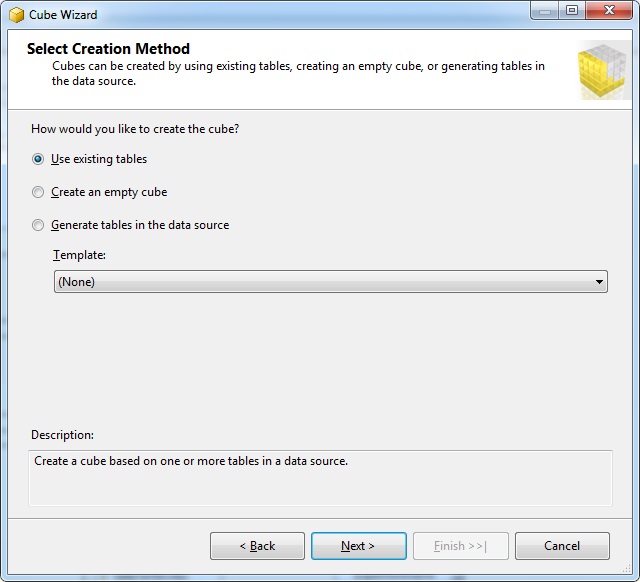Screen dimensions: 640x582
Task: Click the resize grip at window corner
Action: (627, 568)
